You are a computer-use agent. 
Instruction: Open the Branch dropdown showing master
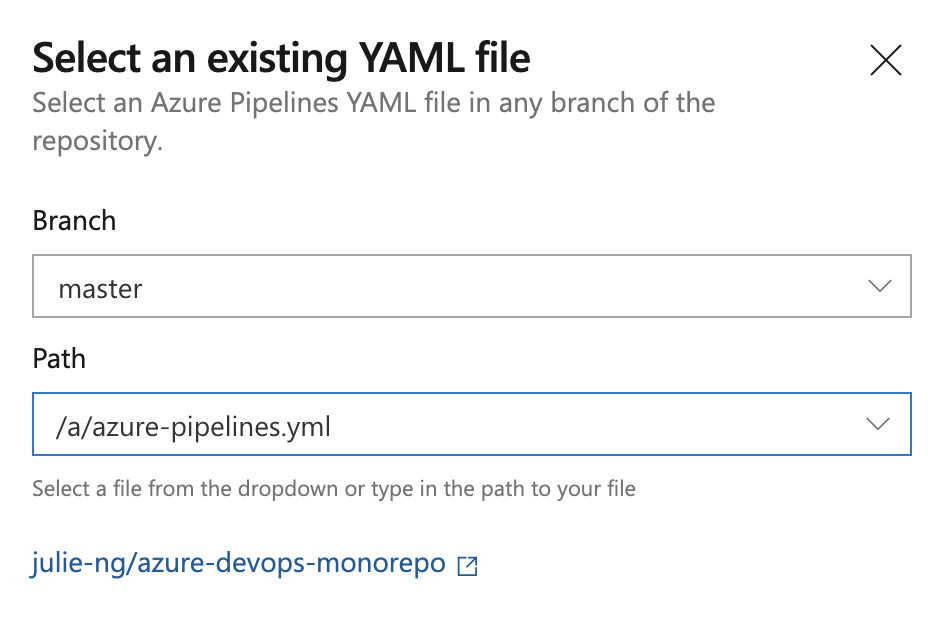471,288
